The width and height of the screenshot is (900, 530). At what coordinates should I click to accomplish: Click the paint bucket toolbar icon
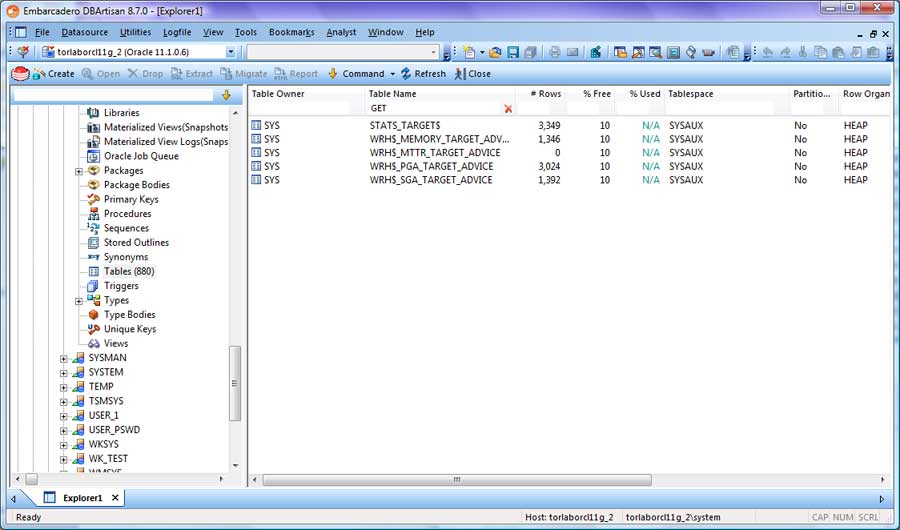click(691, 52)
